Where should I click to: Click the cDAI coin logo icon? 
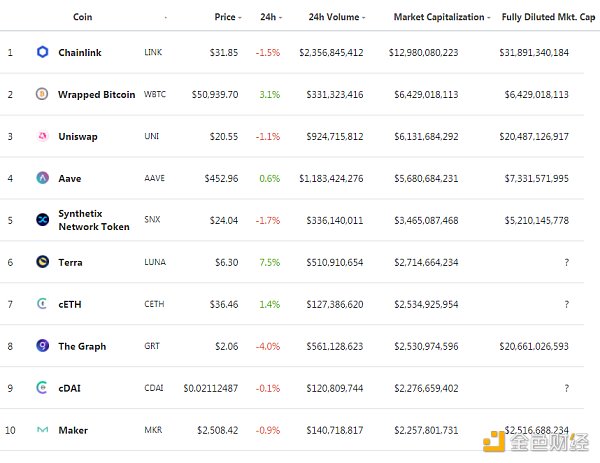pyautogui.click(x=42, y=388)
